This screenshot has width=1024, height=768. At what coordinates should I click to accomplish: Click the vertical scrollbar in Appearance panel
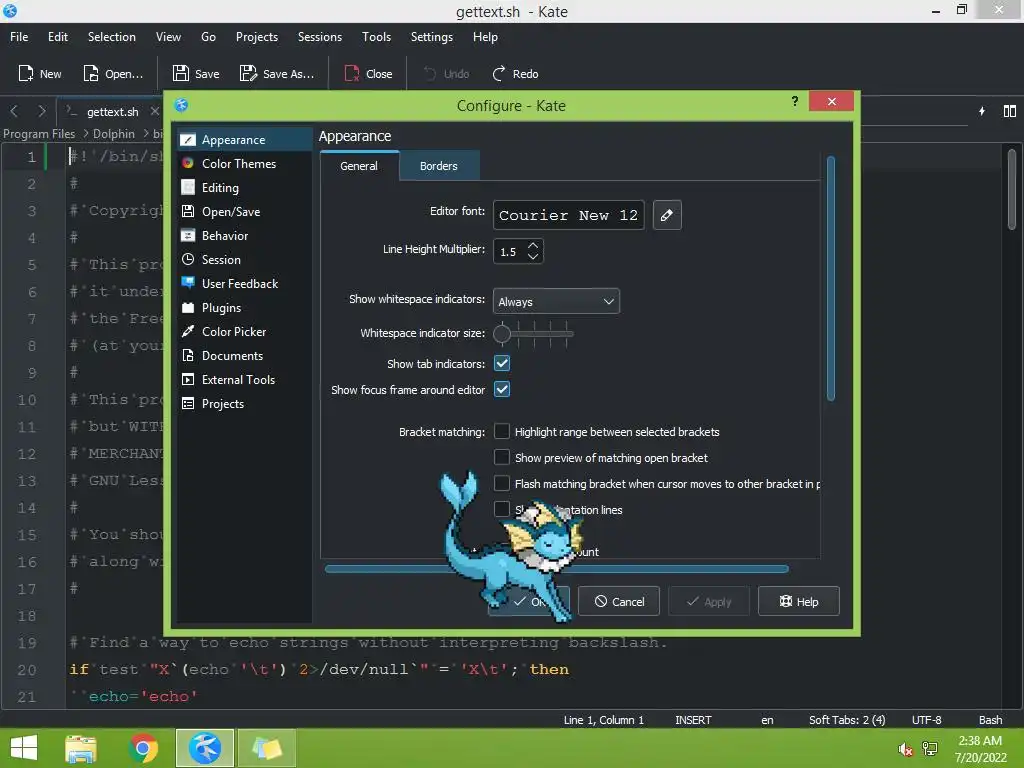pyautogui.click(x=831, y=278)
